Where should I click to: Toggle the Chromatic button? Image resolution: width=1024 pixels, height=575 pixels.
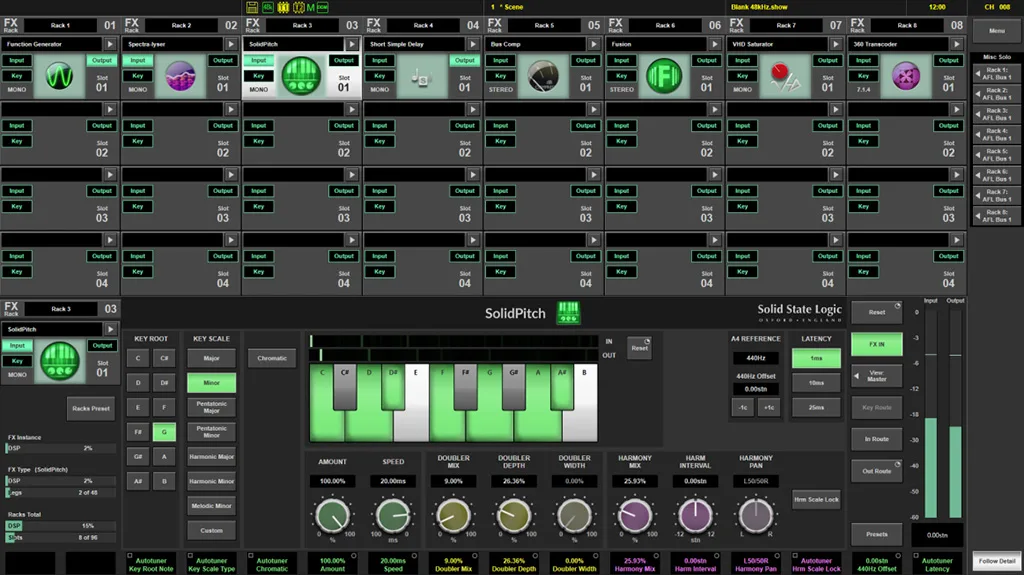(272, 358)
